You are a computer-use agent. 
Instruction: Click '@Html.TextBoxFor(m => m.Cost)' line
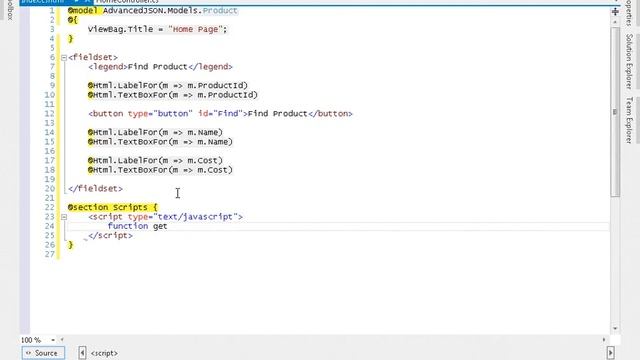(x=160, y=170)
